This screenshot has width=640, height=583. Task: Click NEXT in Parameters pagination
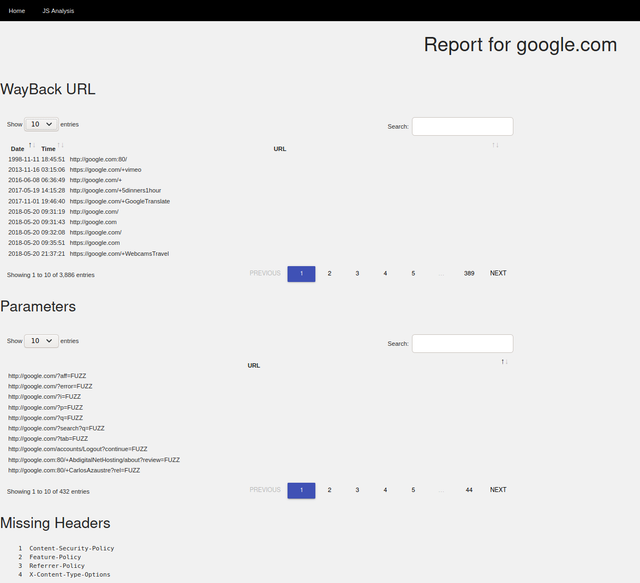click(x=498, y=490)
